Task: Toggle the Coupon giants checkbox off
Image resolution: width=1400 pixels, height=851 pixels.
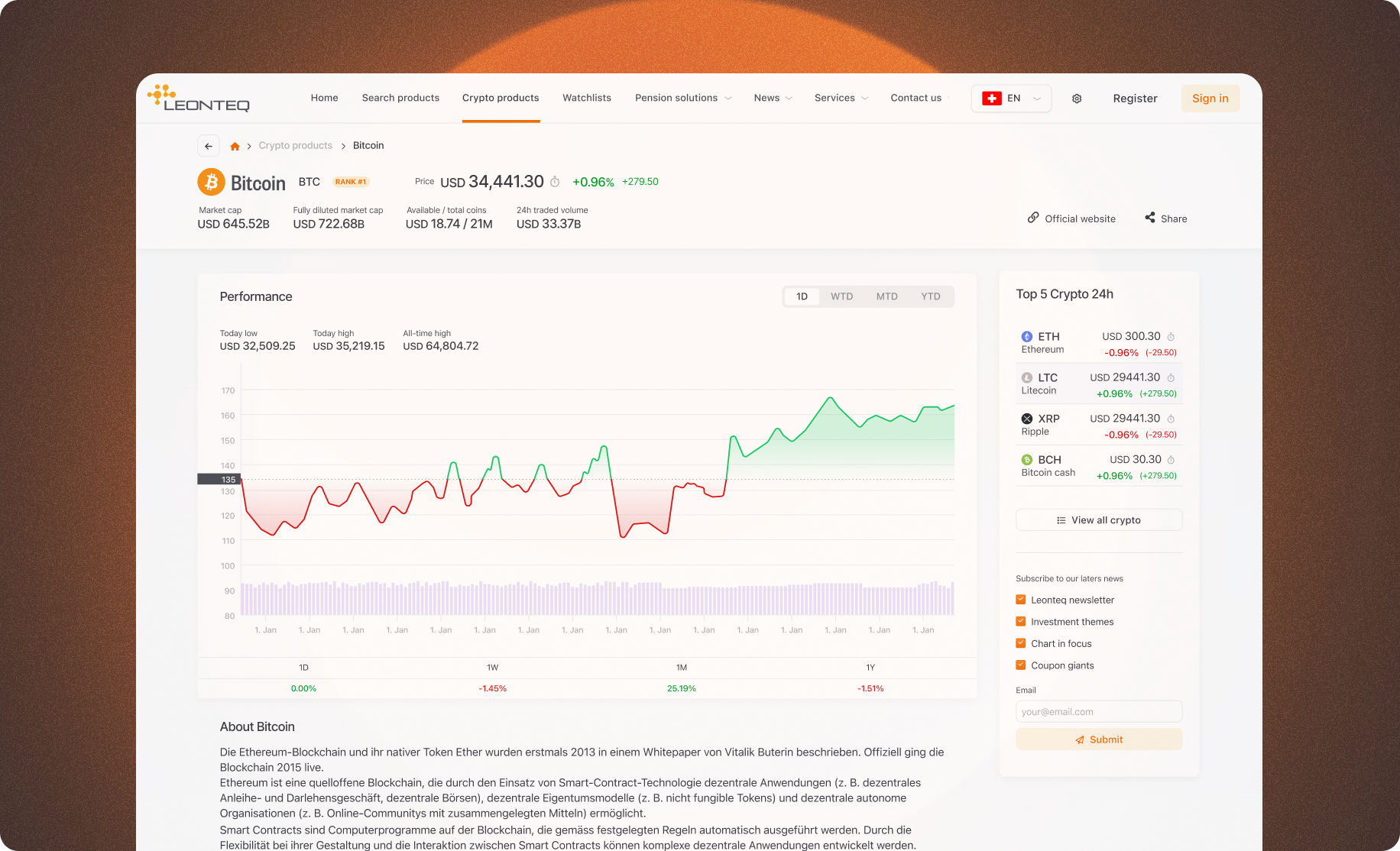Action: pos(1020,665)
